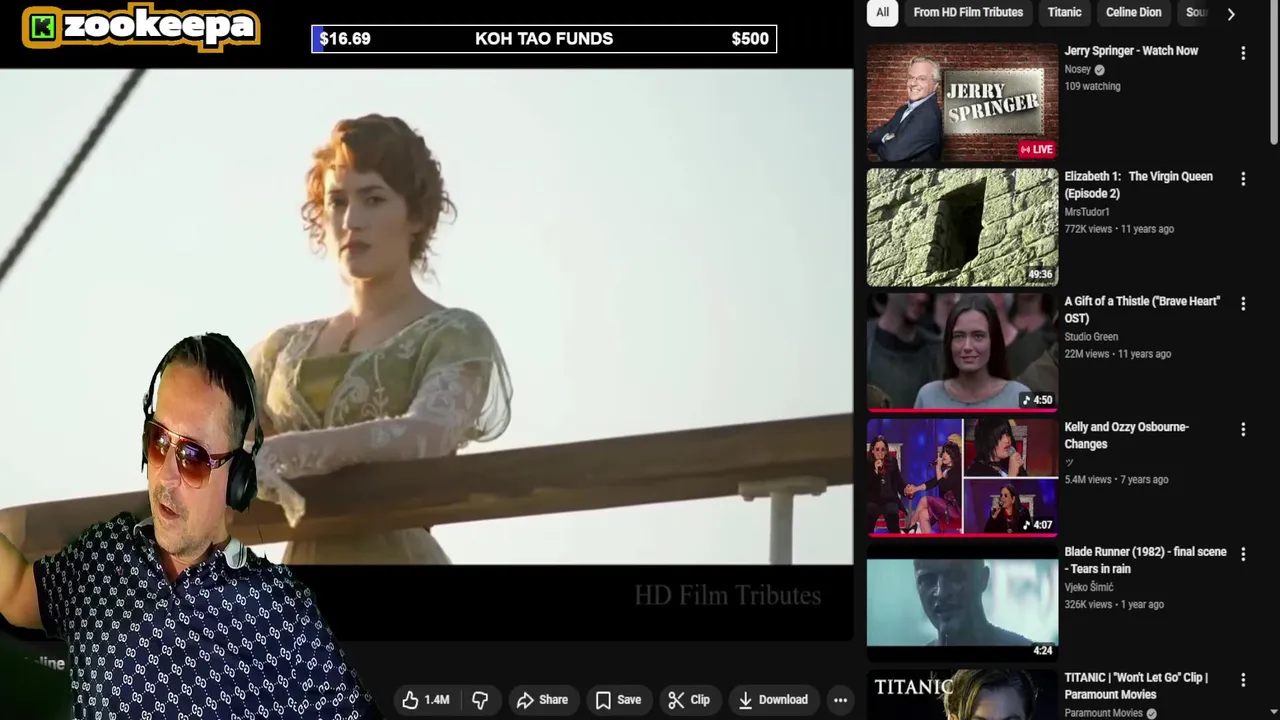Open options menu for Jerry Springer video
The width and height of the screenshot is (1280, 720).
coord(1243,53)
